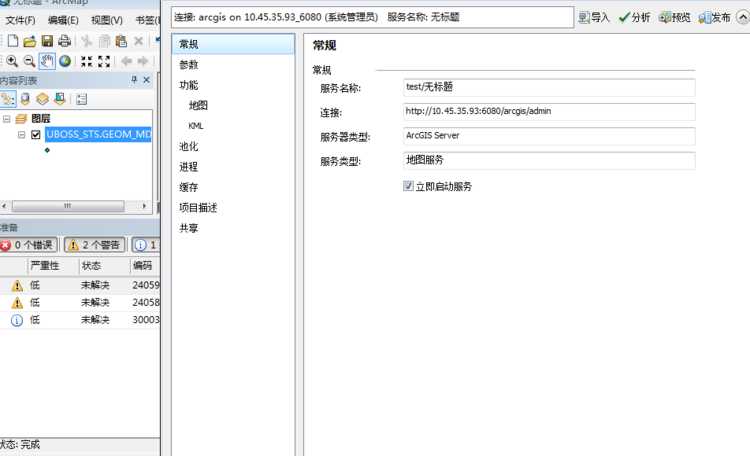Screen dimensions: 750x456
Task: Click the Full Extent globe icon
Action: (65, 61)
